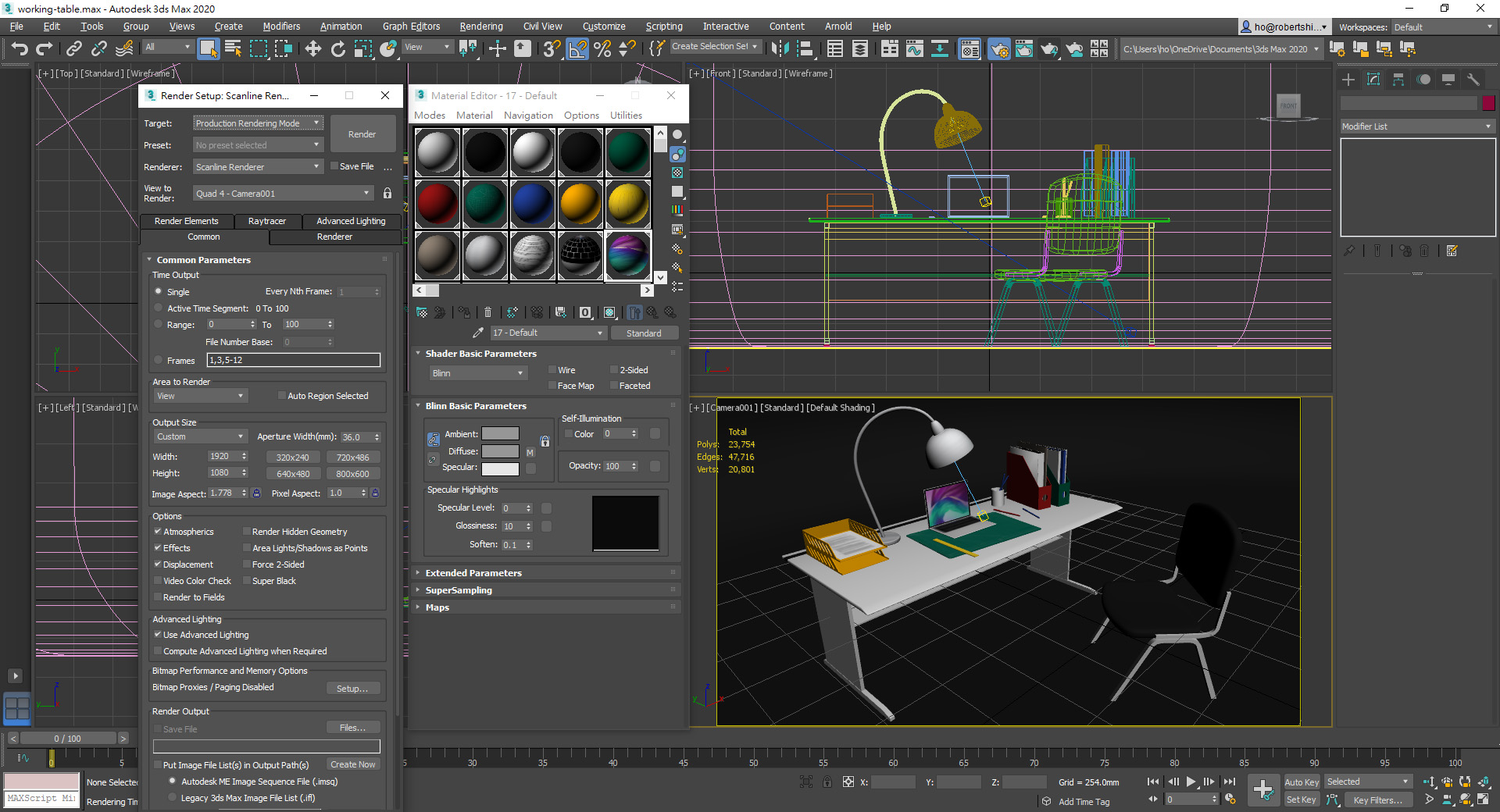Click the Render button
Image resolution: width=1500 pixels, height=812 pixels.
(362, 134)
